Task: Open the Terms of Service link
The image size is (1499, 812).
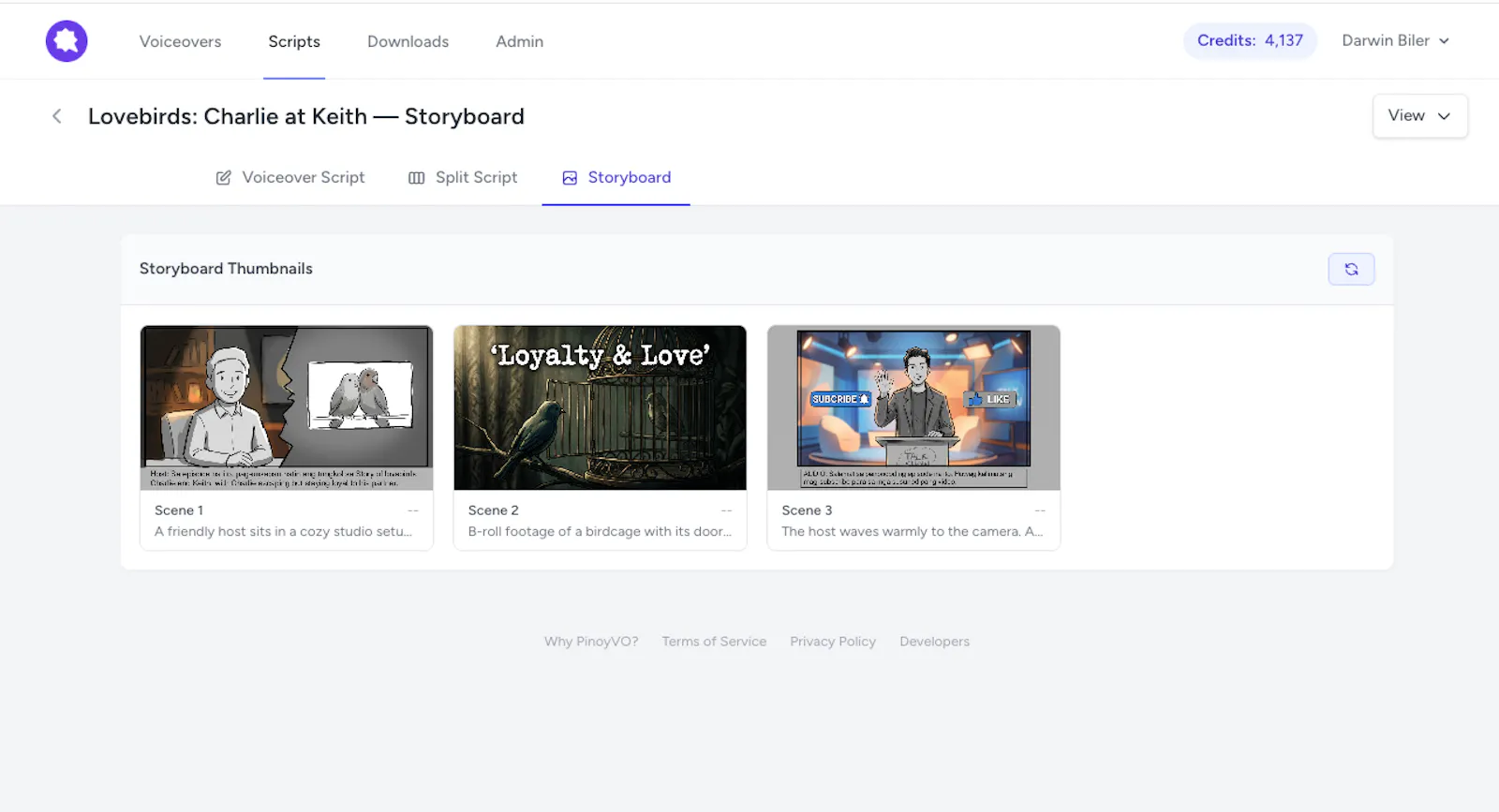Action: coord(714,642)
